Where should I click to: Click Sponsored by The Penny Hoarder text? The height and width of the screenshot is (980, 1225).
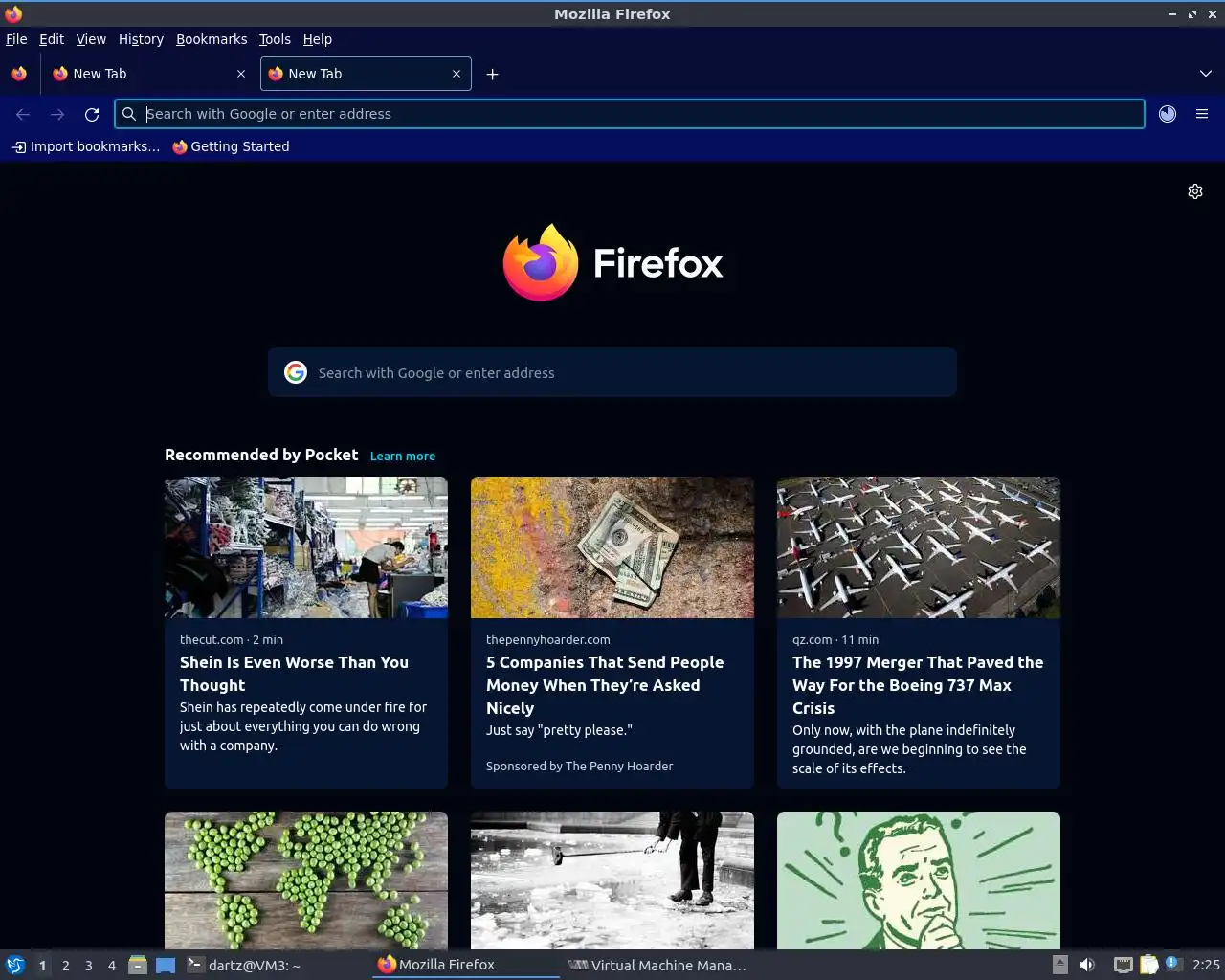tap(579, 766)
